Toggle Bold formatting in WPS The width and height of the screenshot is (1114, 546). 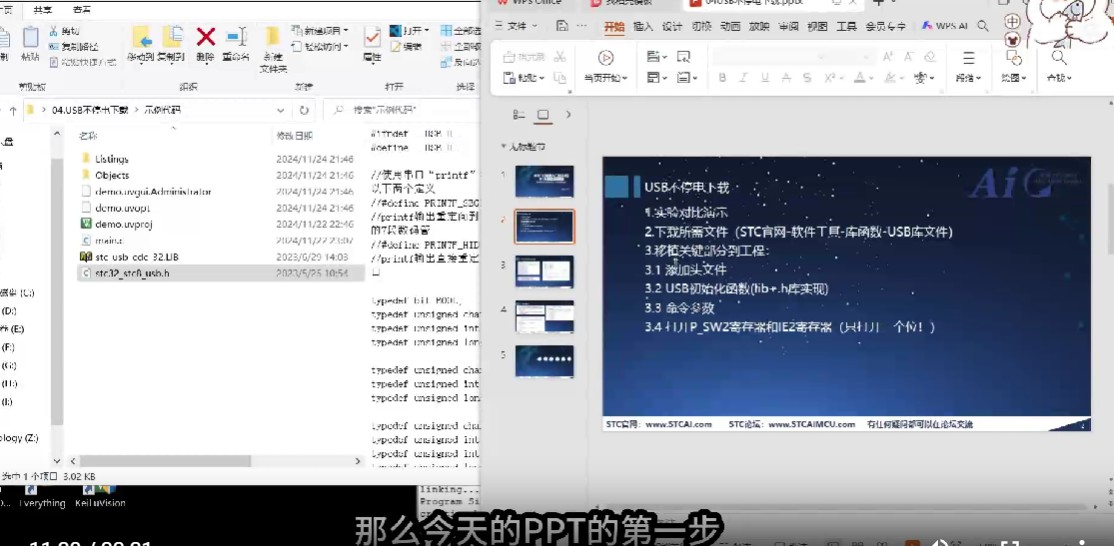tap(722, 78)
